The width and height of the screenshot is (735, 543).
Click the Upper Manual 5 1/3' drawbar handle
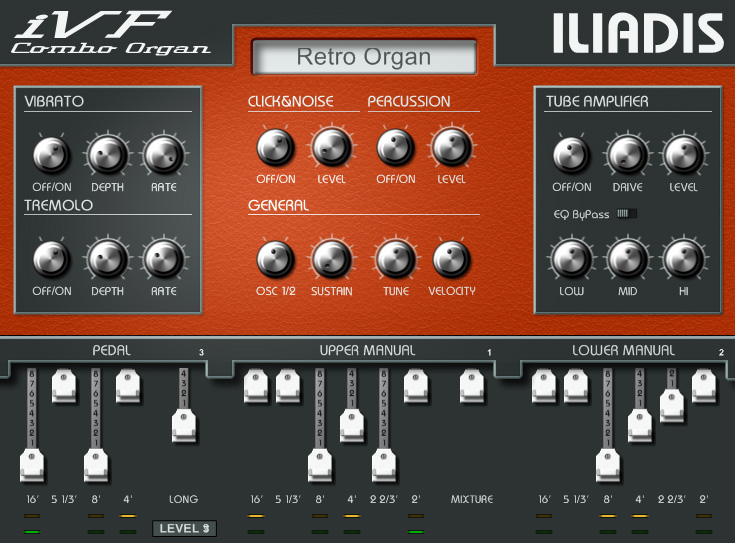tap(288, 386)
